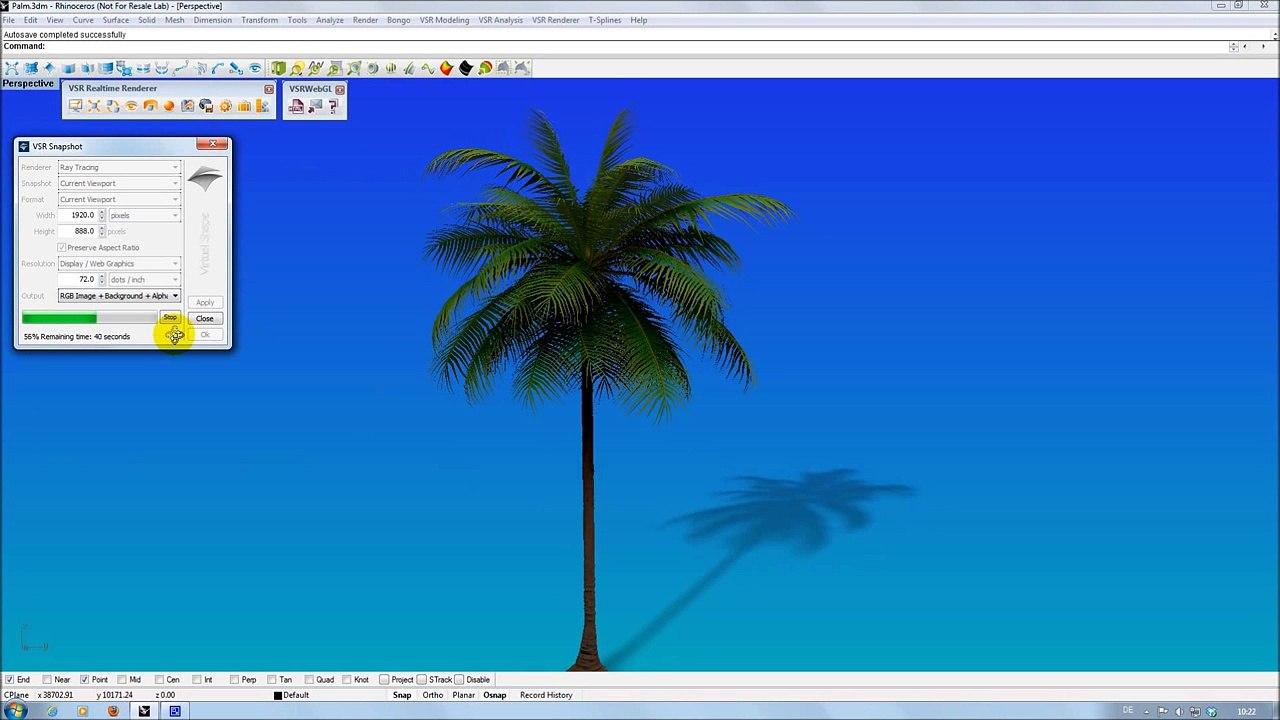Click the circular rotate arrows icon in VSR Realtime Renderer
The height and width of the screenshot is (720, 1280).
[x=113, y=106]
